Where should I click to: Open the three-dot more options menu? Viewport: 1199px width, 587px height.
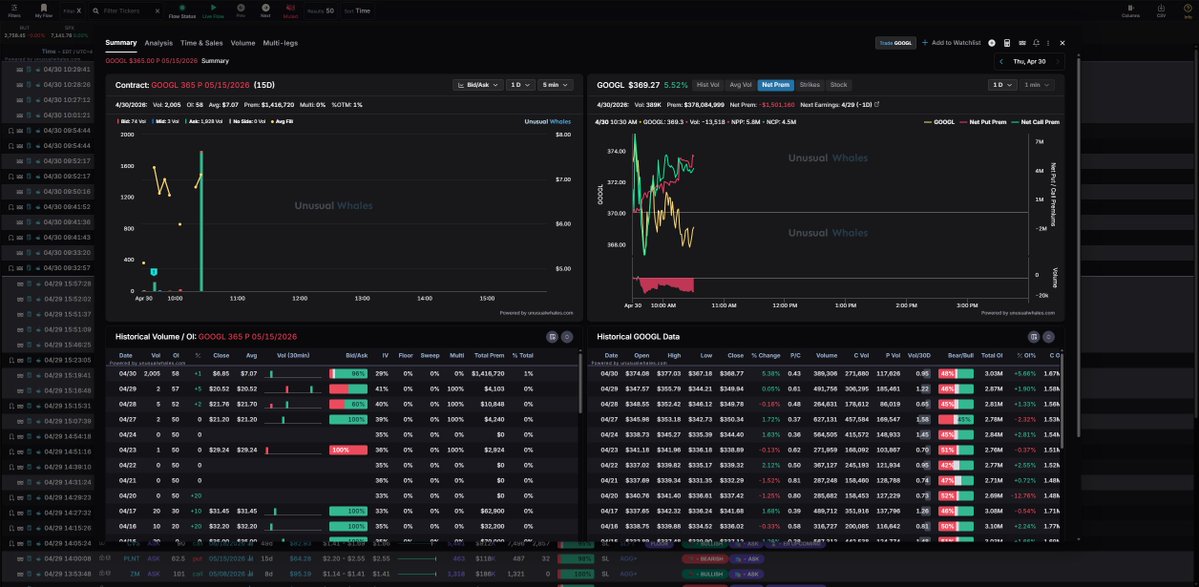pyautogui.click(x=1048, y=43)
